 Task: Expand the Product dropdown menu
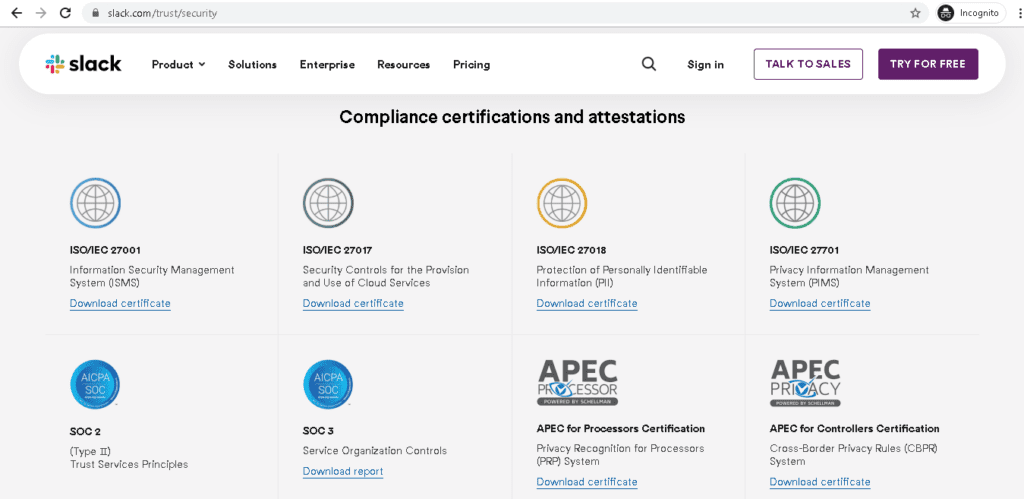(178, 65)
